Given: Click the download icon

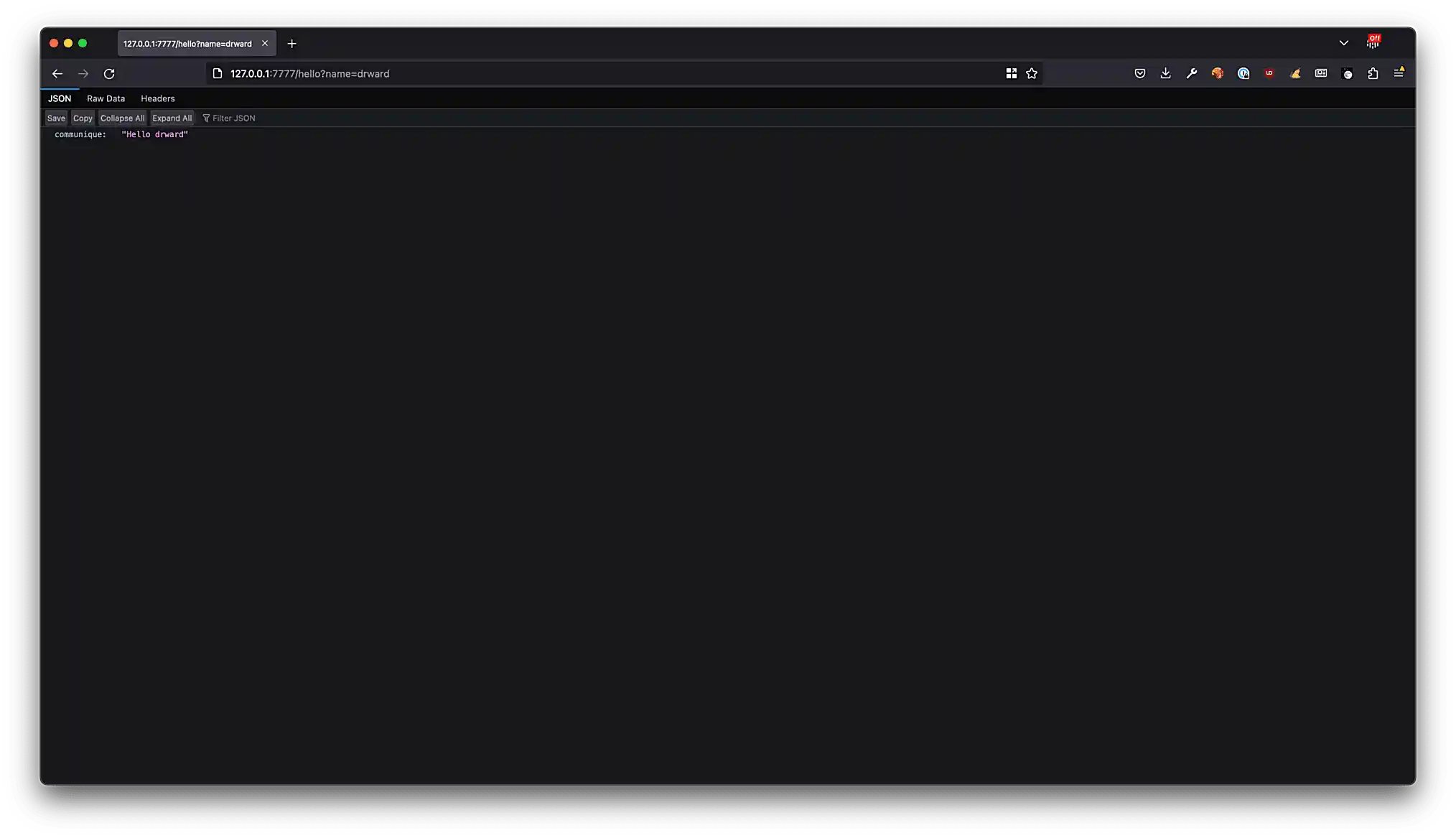Looking at the screenshot, I should coord(1166,73).
